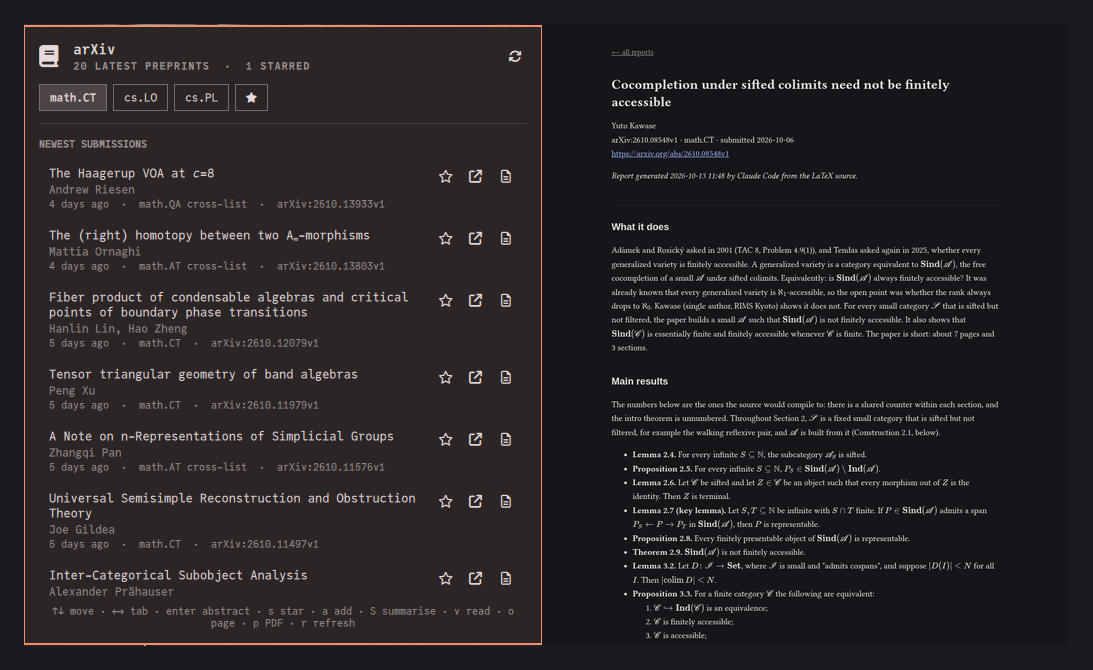Screen dimensions: 1093x670
Task: Star the Fiber product of condensable algebras paper
Action: coord(445,300)
